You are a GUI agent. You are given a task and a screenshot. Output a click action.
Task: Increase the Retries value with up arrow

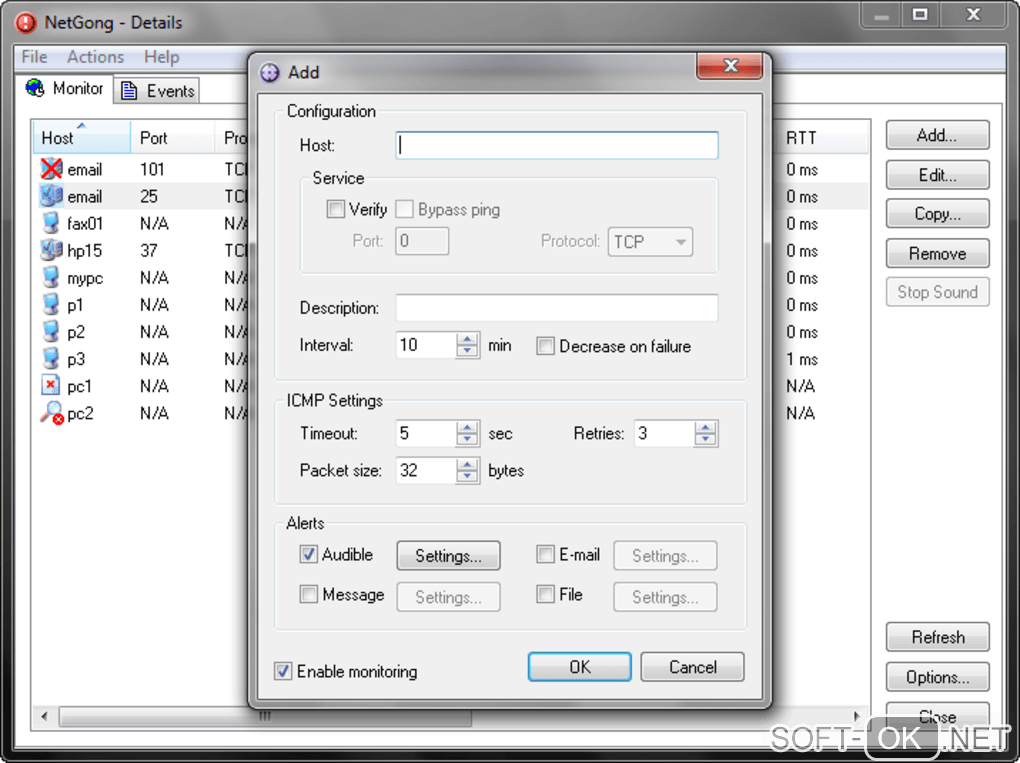click(705, 427)
